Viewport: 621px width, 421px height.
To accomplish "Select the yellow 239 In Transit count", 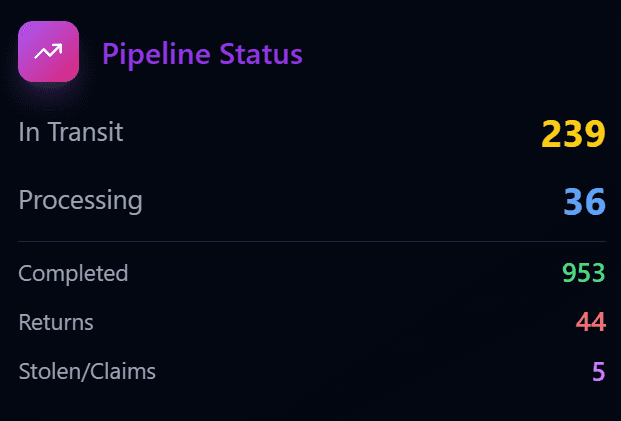I will [574, 134].
